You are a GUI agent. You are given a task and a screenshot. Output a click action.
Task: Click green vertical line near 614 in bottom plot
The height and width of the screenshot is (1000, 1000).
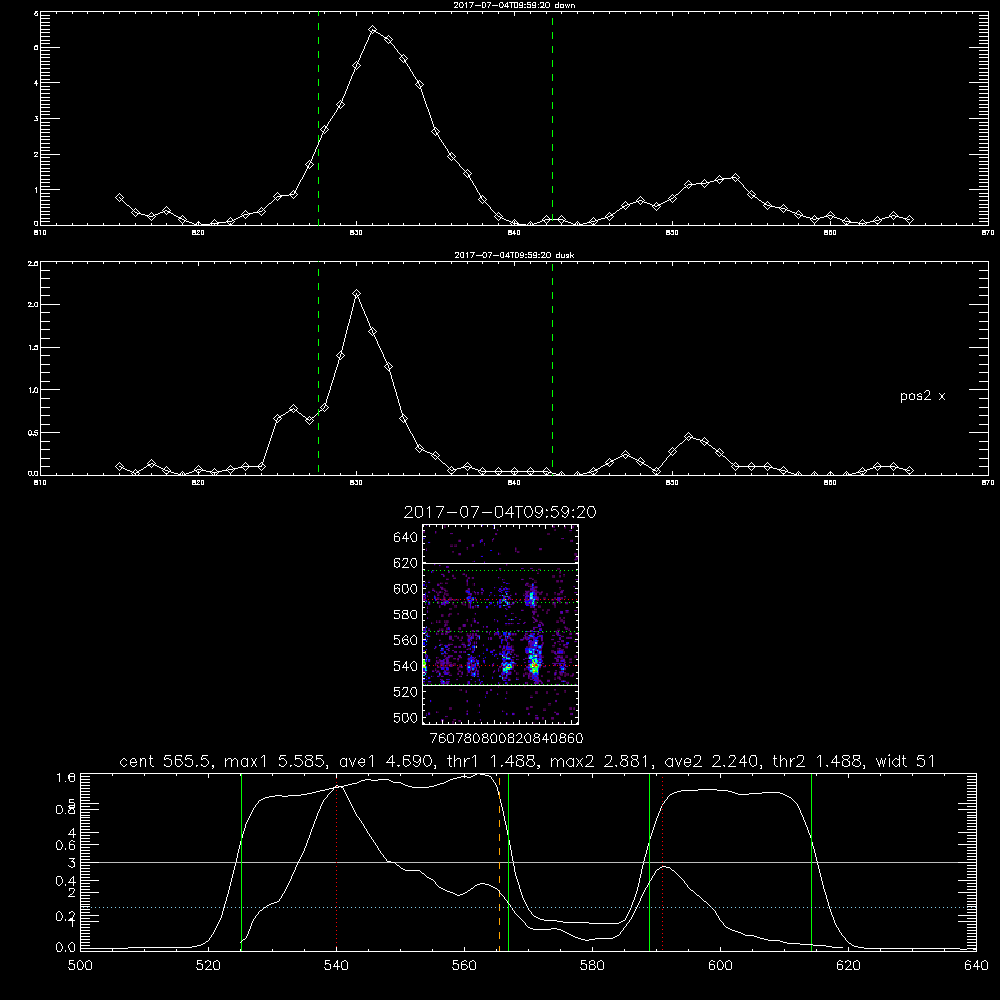pos(812,862)
